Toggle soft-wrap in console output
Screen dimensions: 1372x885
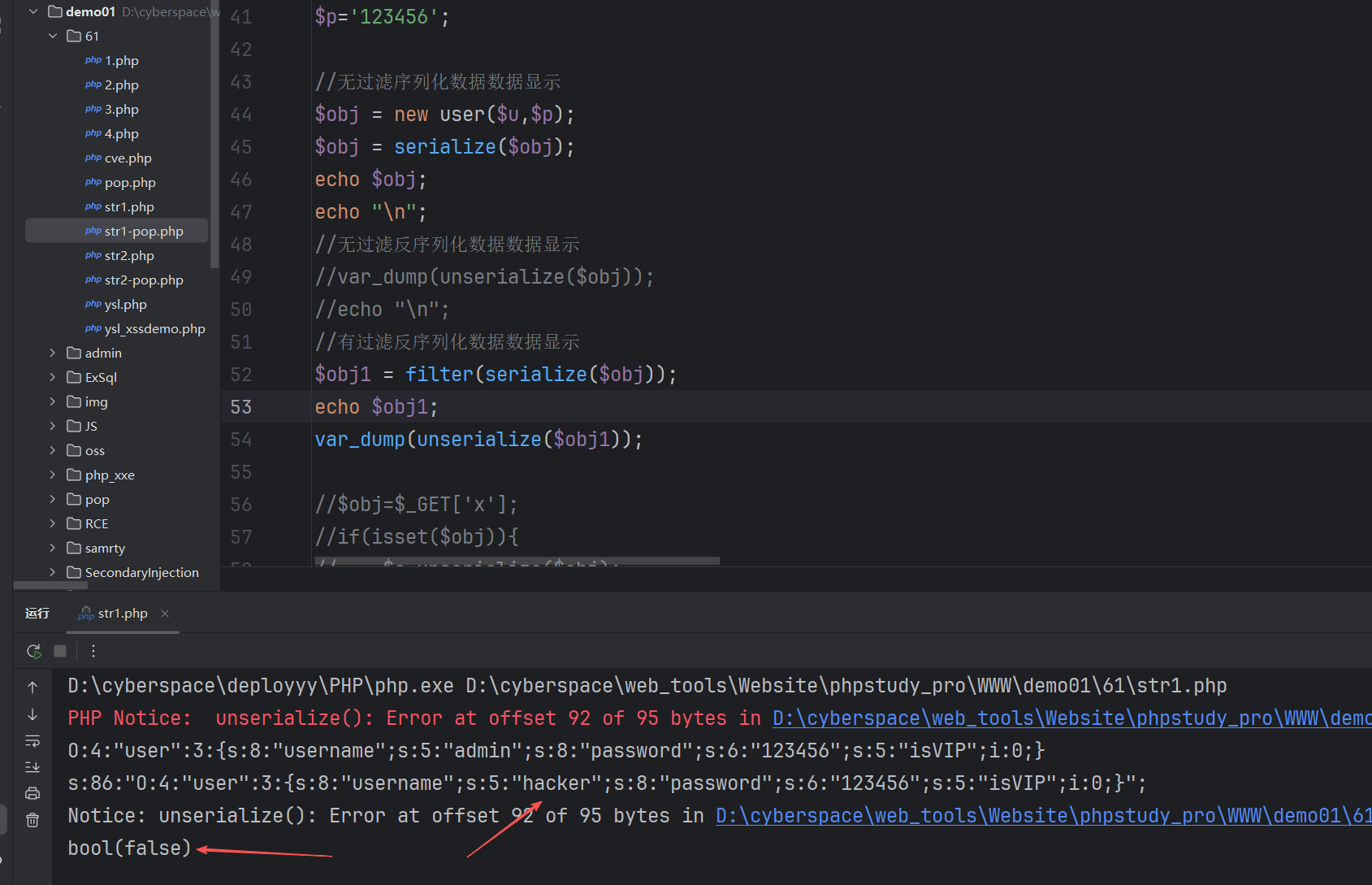click(32, 741)
